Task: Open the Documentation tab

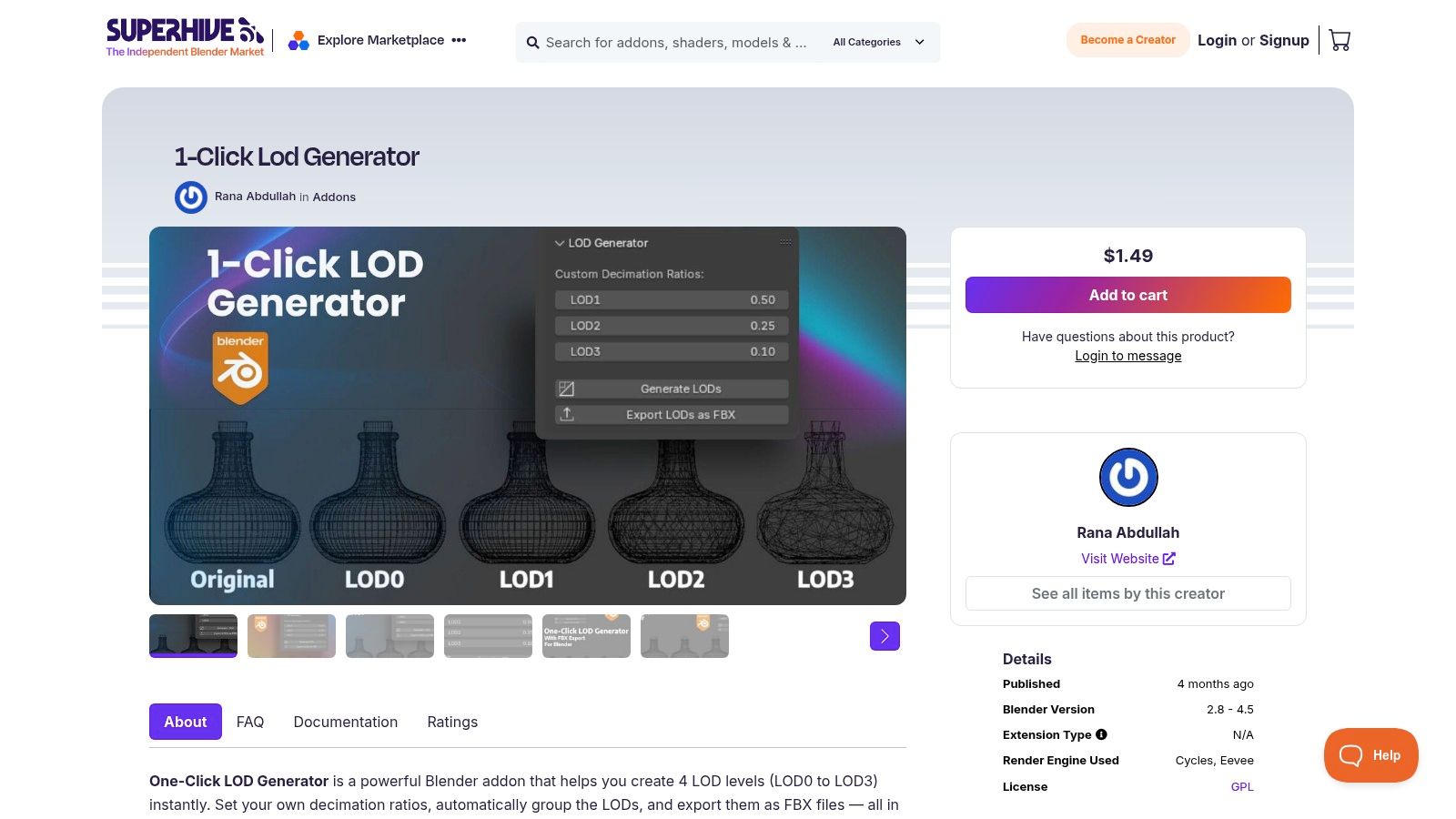Action: [x=345, y=722]
